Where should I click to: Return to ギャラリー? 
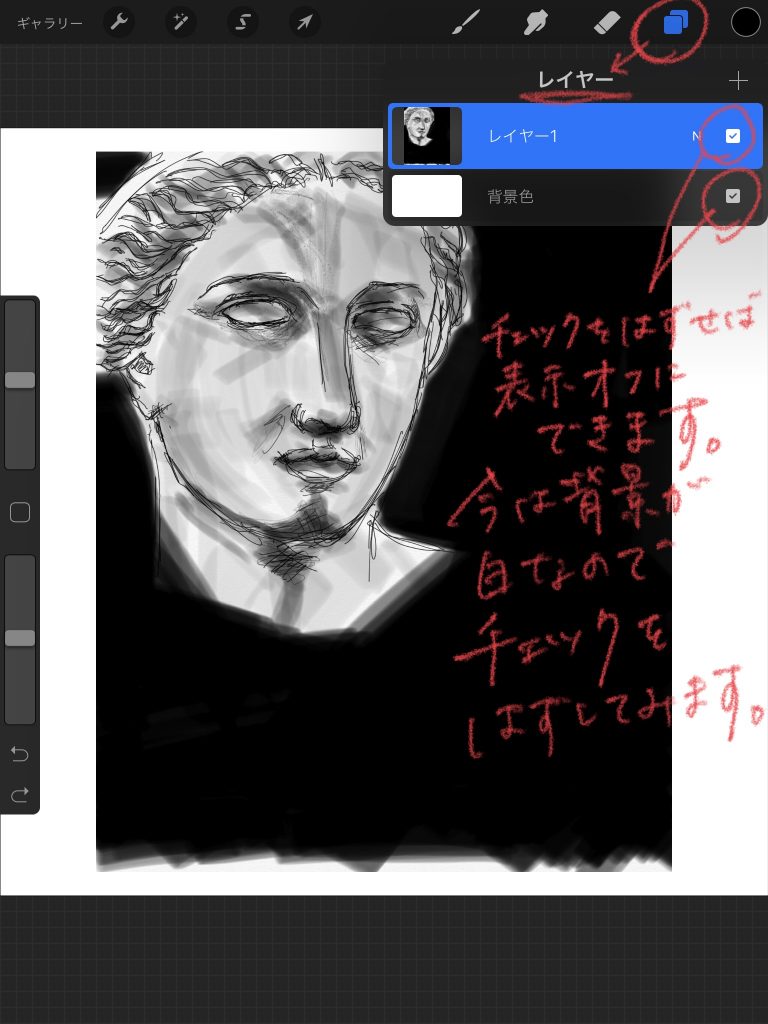[x=50, y=24]
